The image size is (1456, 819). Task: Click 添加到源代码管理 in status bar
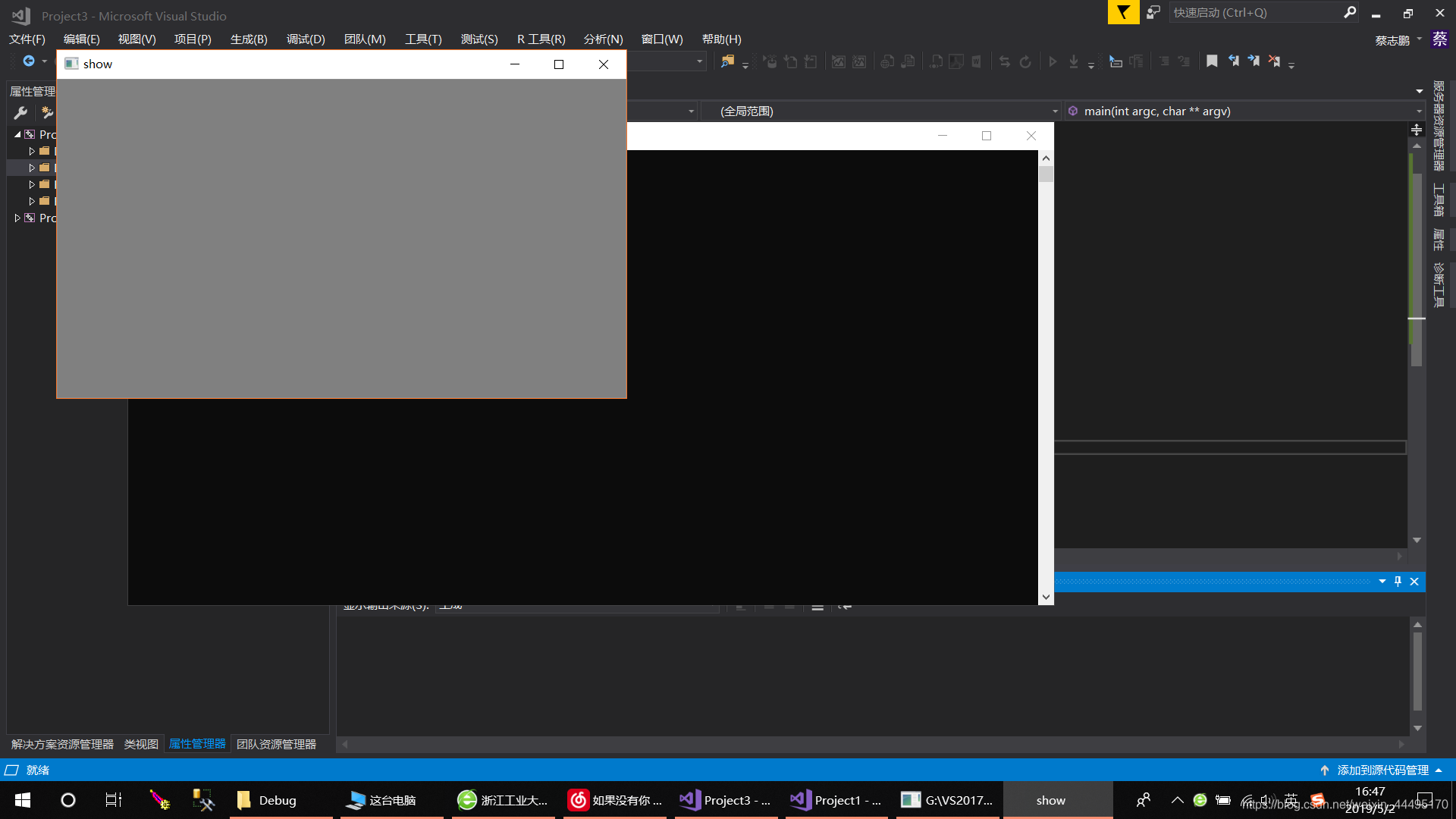(1382, 770)
